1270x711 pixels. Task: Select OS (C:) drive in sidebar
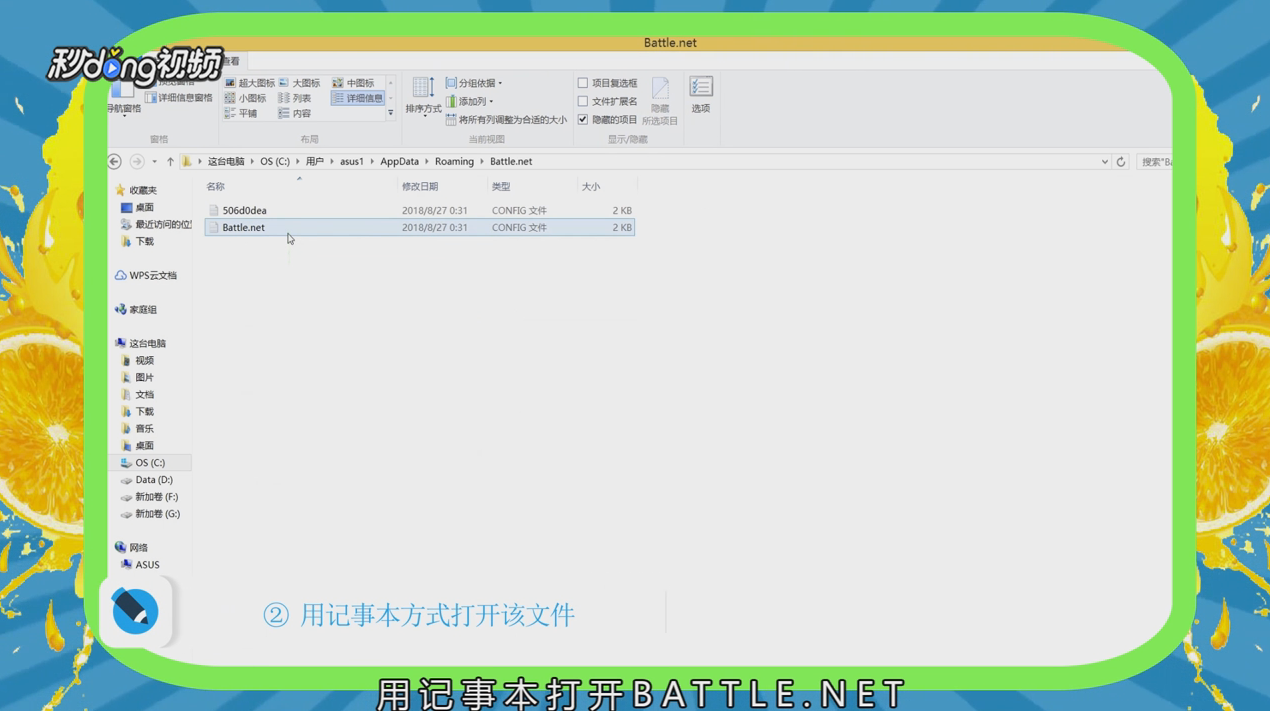coord(149,463)
